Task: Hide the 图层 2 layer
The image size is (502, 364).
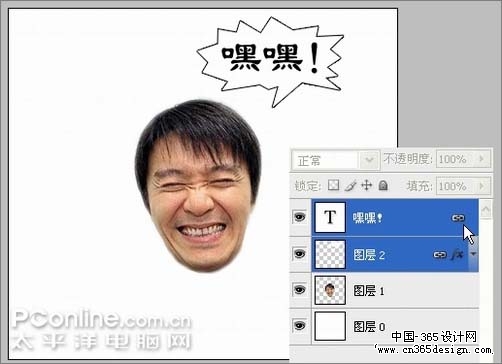Action: [x=300, y=254]
